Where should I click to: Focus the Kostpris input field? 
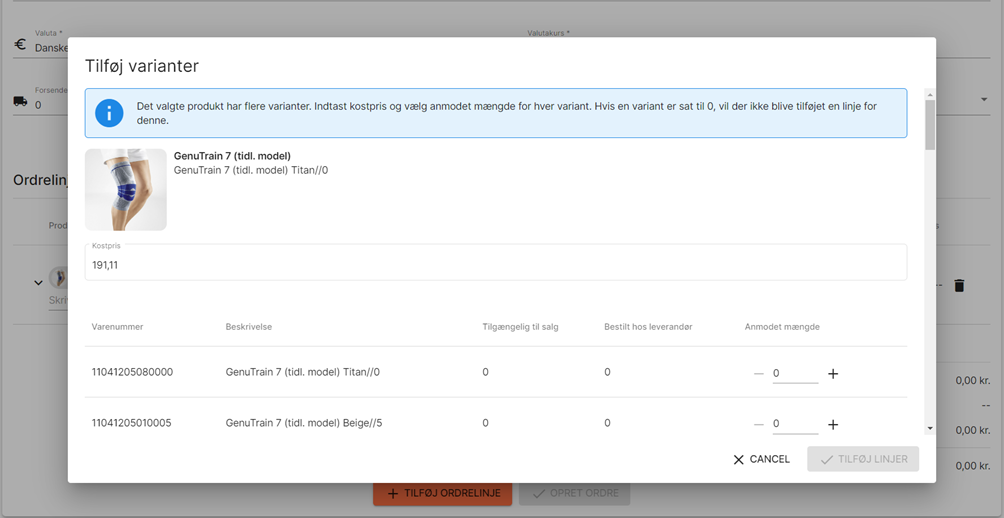496,263
